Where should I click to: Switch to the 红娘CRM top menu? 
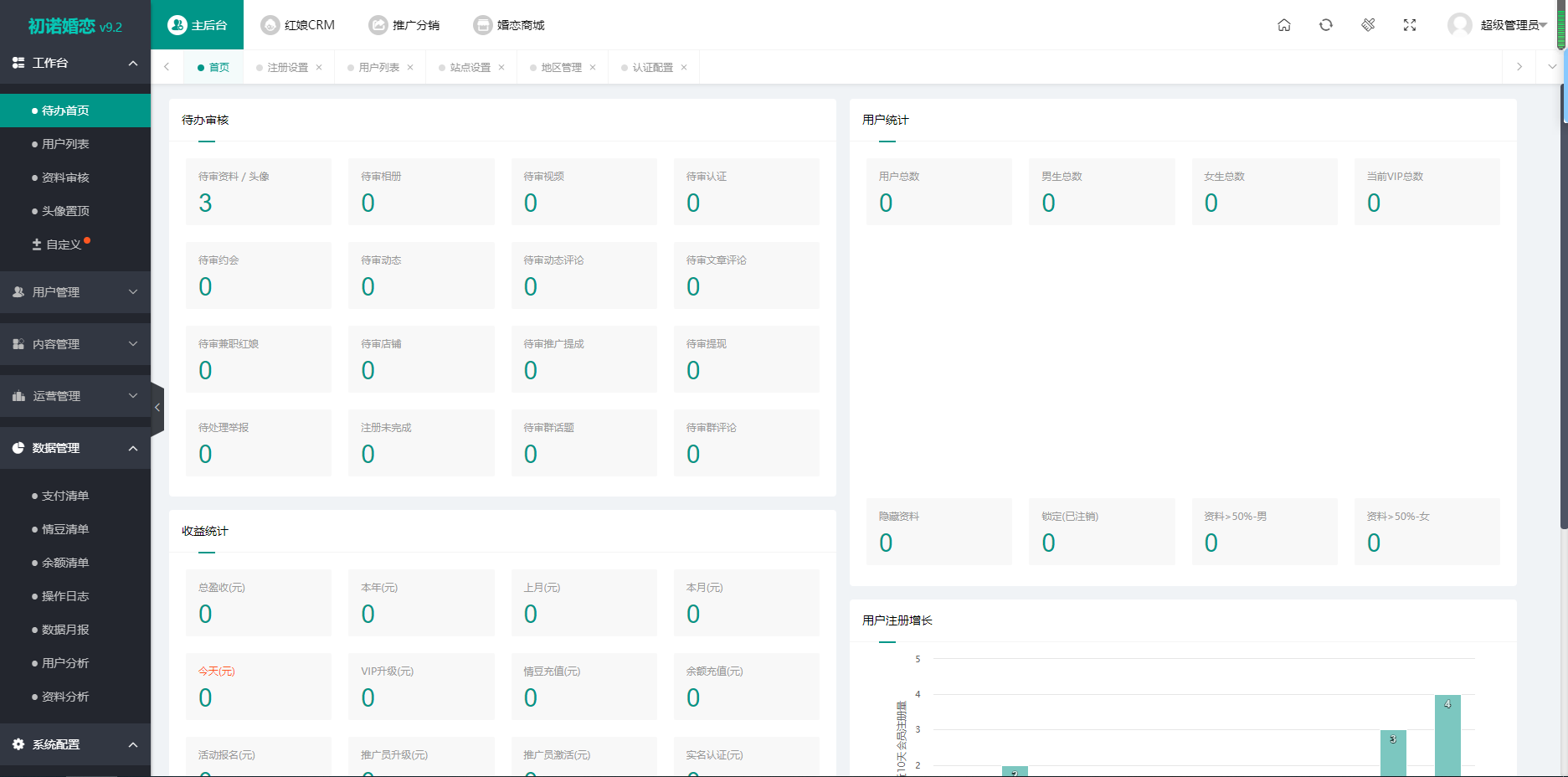298,25
